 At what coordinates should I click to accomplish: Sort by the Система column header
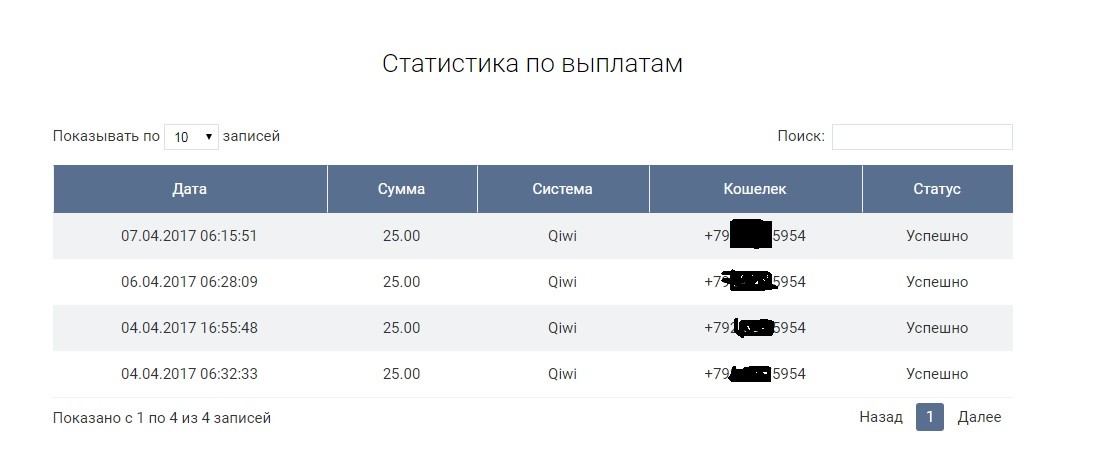562,189
